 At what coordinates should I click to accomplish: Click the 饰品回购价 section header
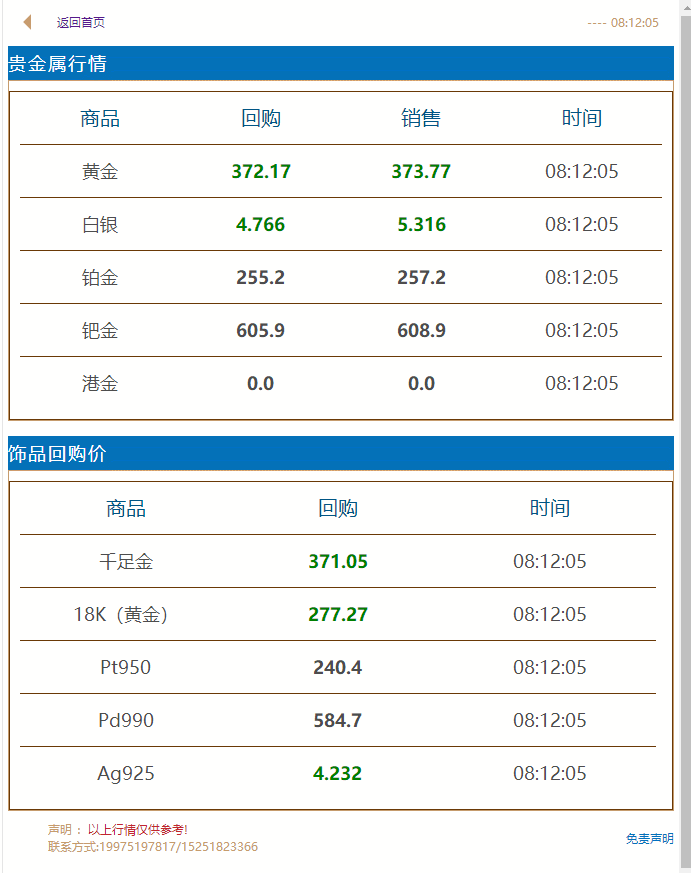click(x=58, y=454)
